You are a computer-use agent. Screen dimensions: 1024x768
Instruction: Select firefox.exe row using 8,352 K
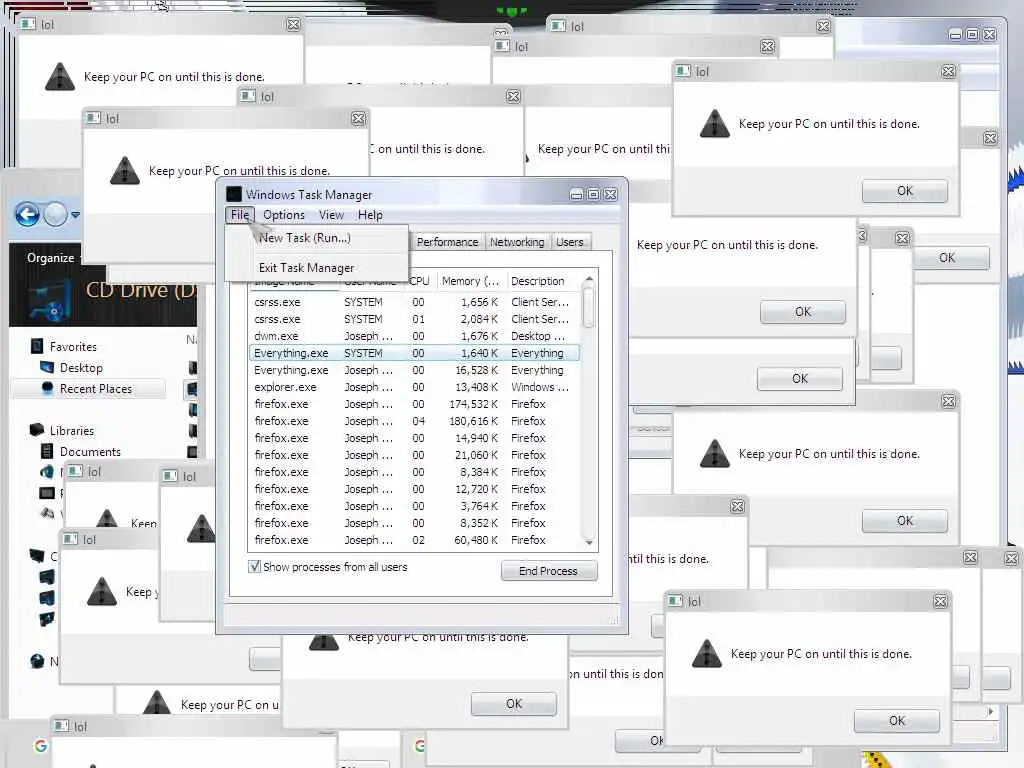pos(414,523)
